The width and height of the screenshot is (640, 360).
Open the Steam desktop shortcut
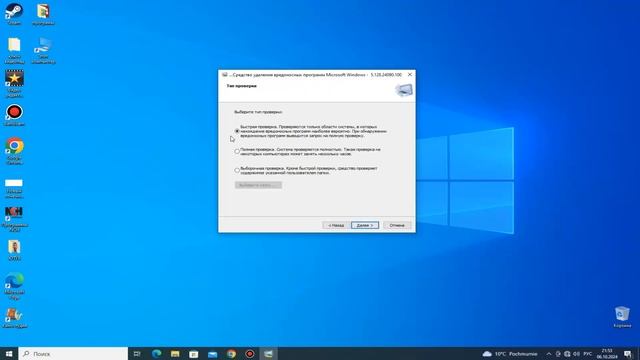tap(14, 14)
